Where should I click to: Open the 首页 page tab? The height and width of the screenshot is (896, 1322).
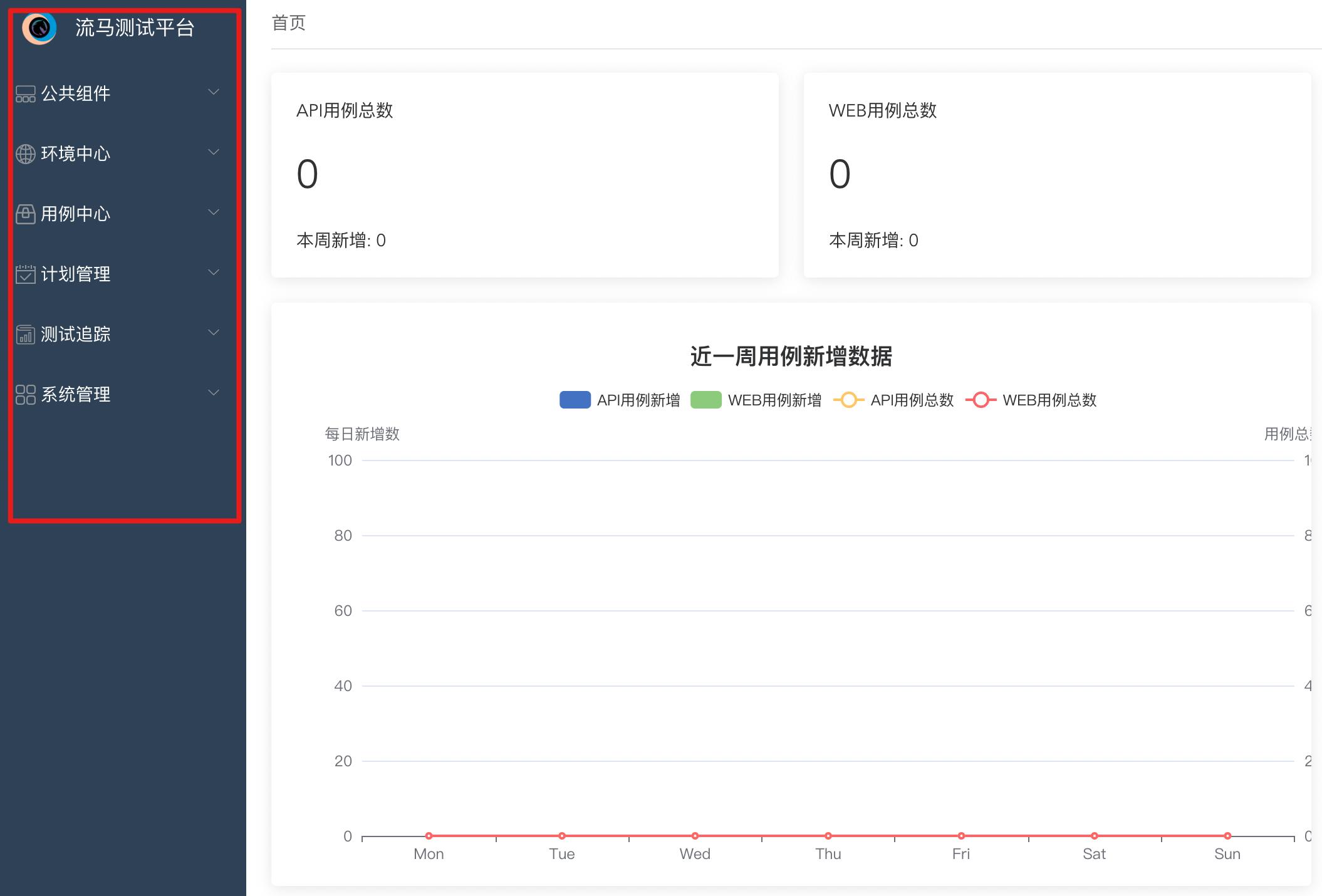point(288,24)
